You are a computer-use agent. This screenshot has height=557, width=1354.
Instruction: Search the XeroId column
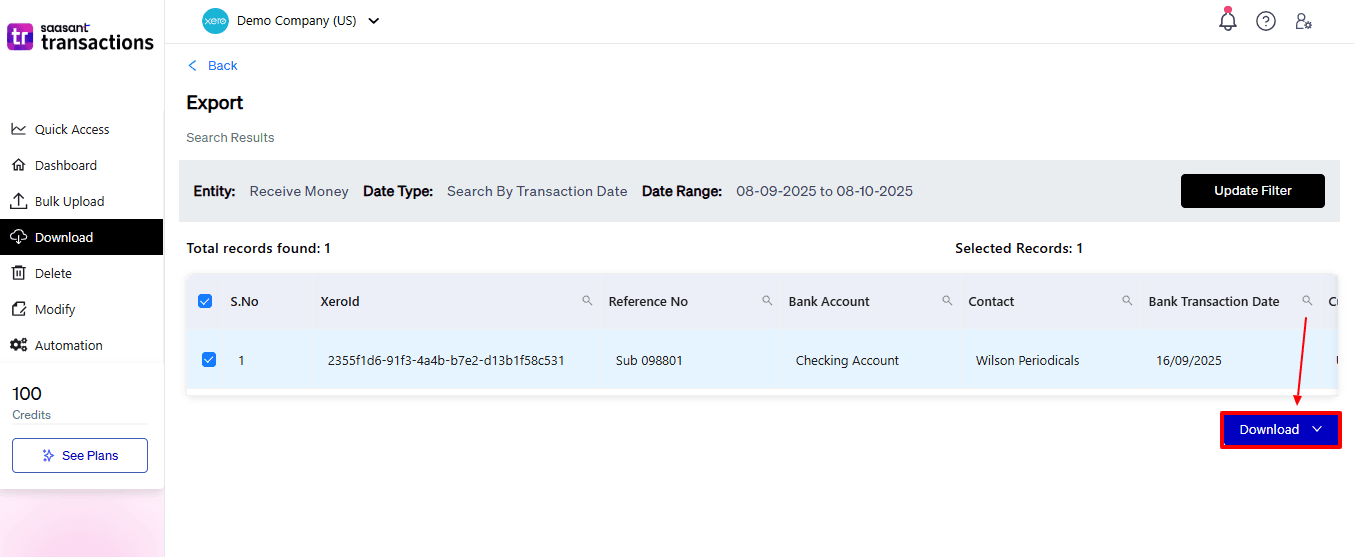(587, 300)
